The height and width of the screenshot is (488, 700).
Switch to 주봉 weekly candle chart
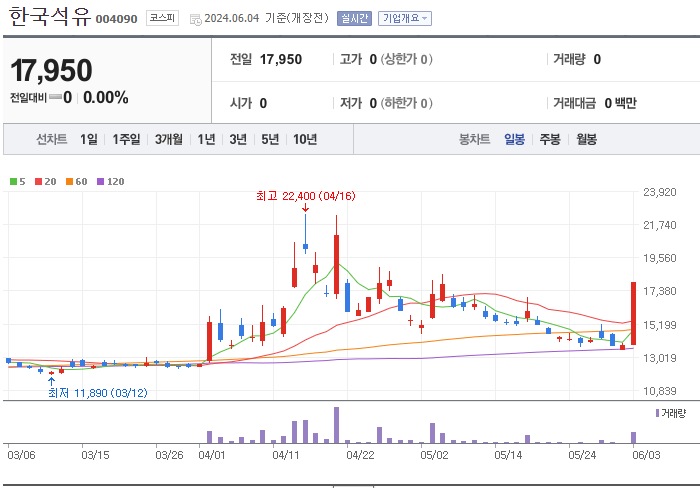tap(550, 139)
